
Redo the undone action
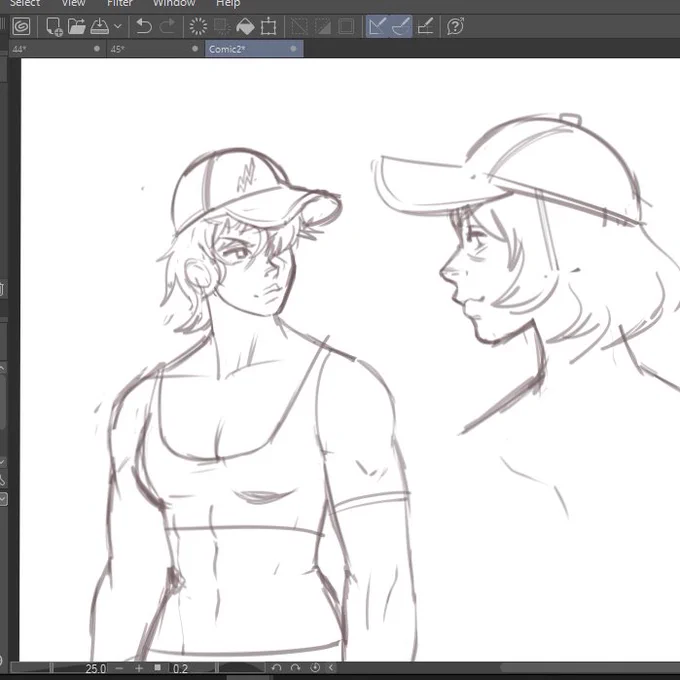click(x=167, y=26)
